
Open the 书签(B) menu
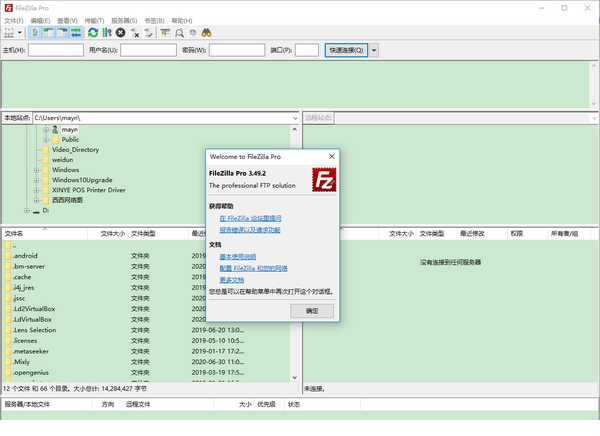click(x=154, y=21)
